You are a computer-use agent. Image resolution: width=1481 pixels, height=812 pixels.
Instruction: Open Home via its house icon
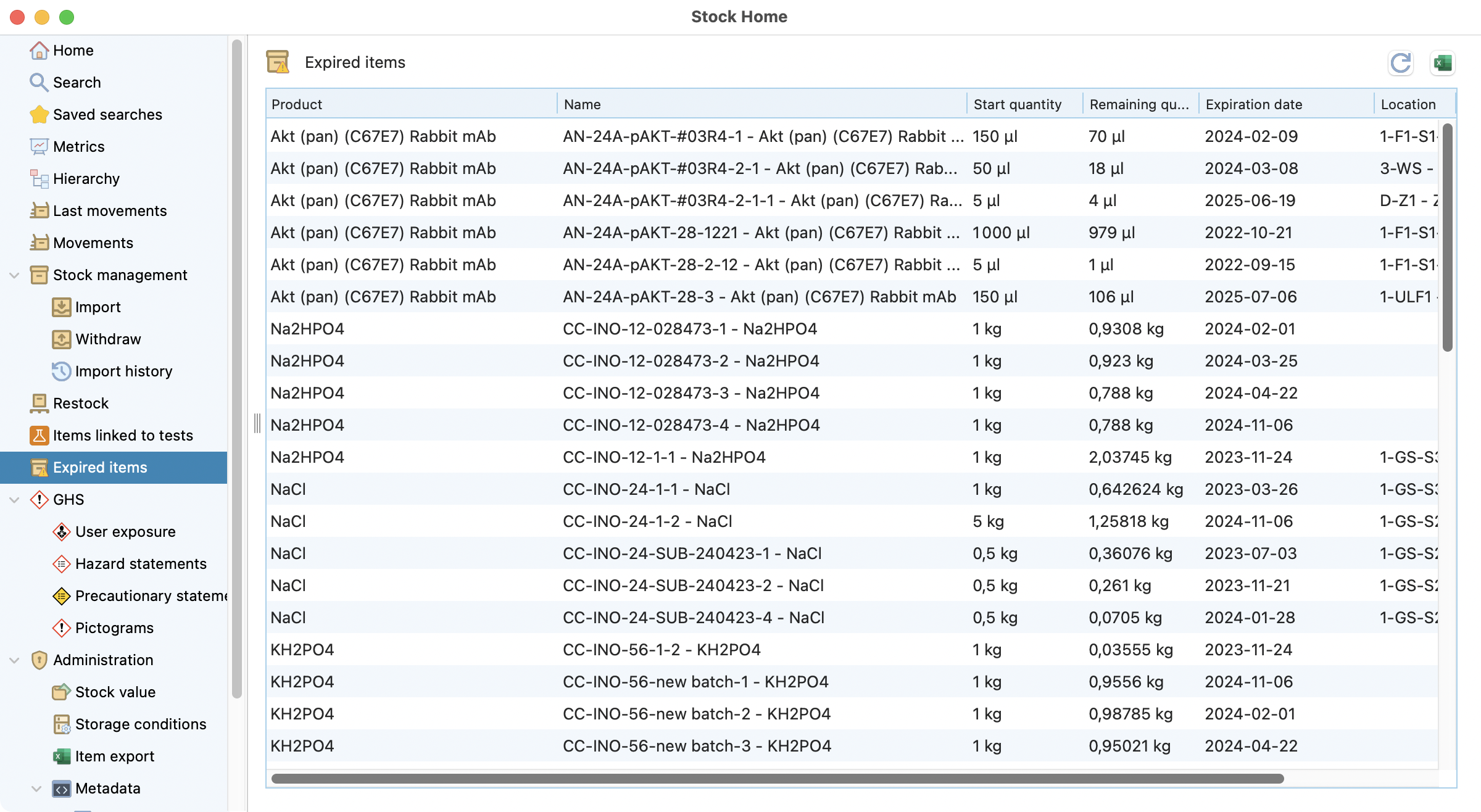(39, 51)
